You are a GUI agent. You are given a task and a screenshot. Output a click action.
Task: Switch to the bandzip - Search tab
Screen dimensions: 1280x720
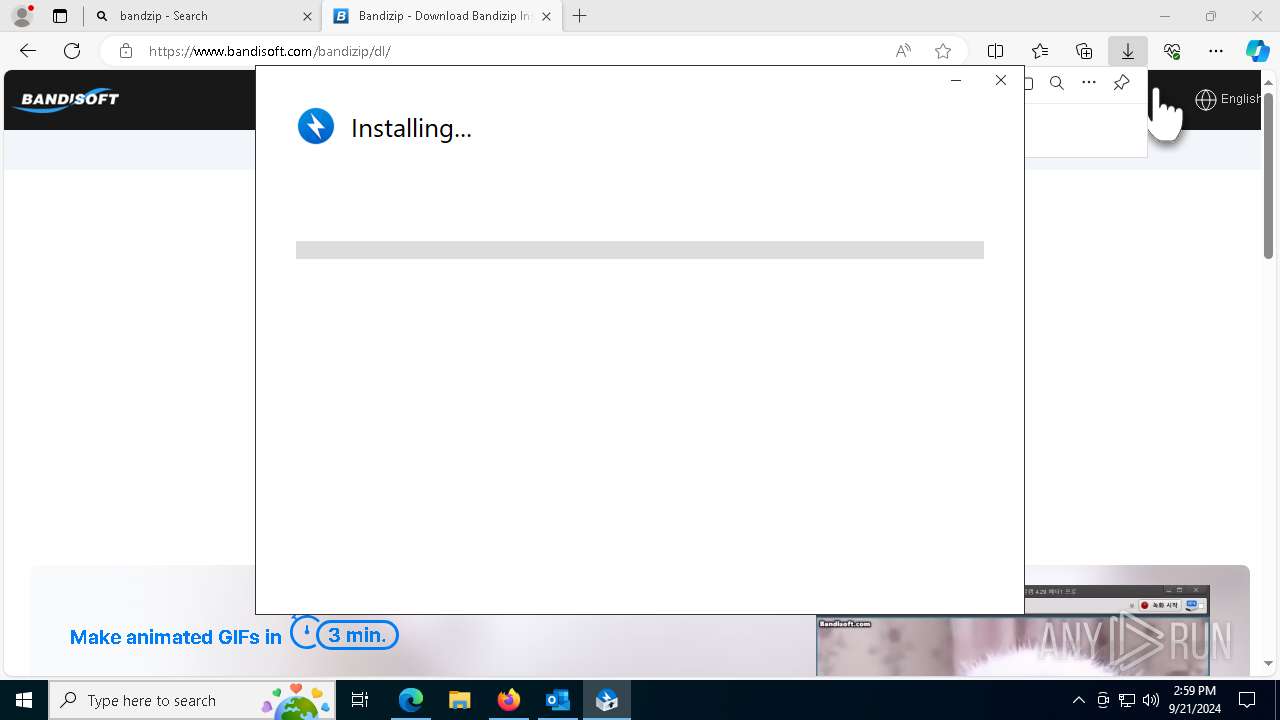pyautogui.click(x=163, y=16)
